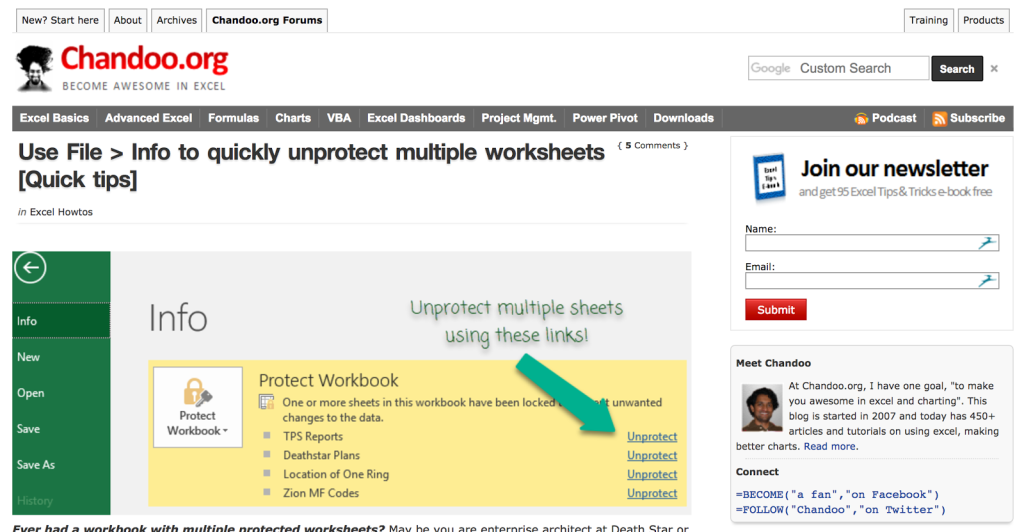Image resolution: width=1024 pixels, height=532 pixels.
Task: Click the article title heading
Action: coord(312,166)
